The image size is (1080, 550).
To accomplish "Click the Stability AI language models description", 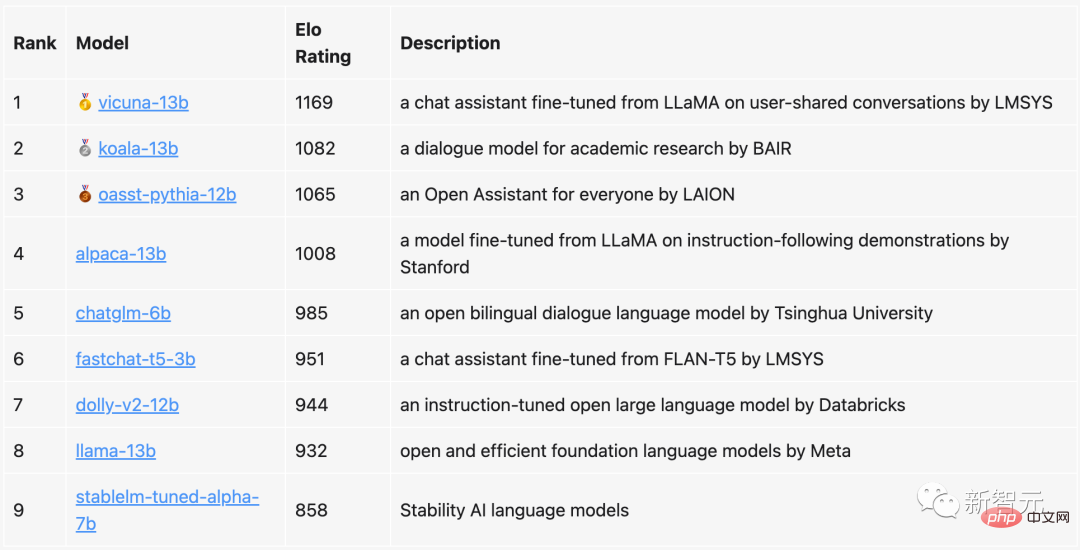I will pos(514,510).
